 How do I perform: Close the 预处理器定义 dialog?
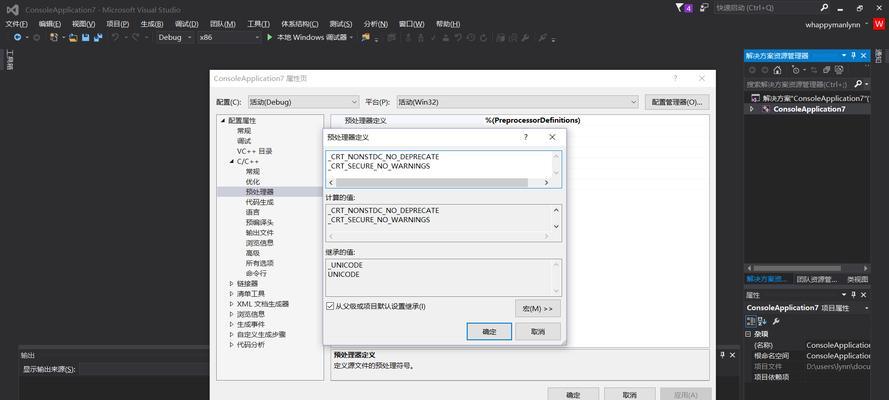click(552, 137)
